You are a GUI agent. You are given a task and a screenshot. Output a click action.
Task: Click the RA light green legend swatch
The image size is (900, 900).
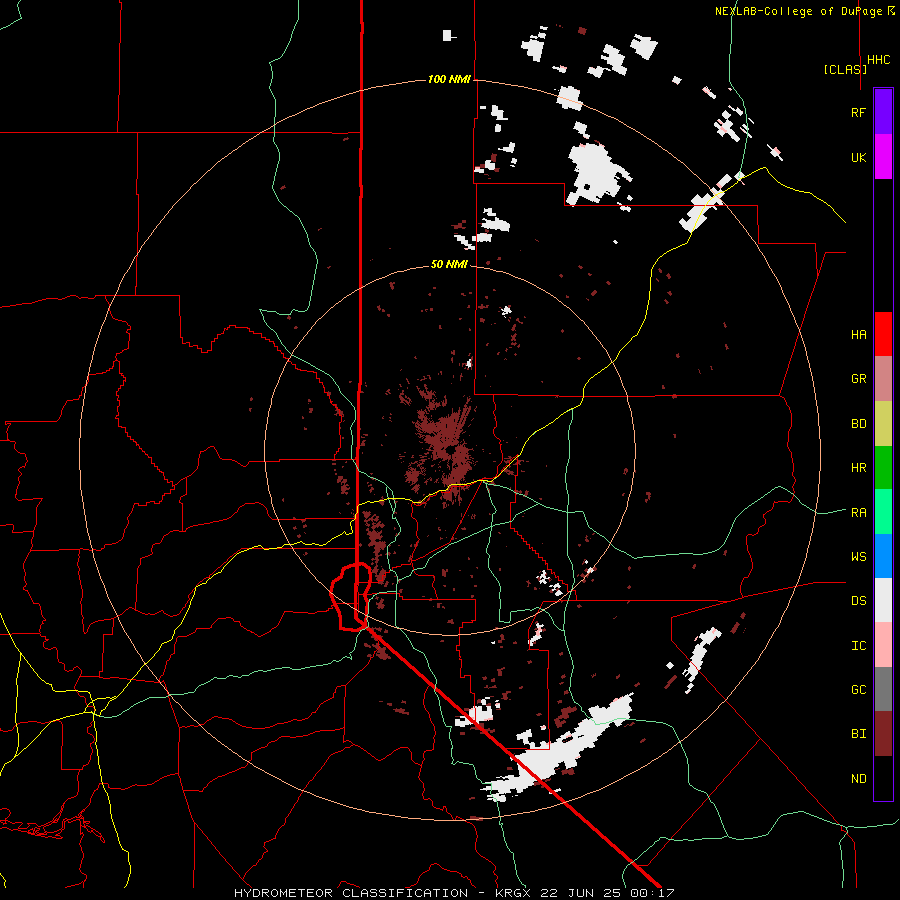883,512
